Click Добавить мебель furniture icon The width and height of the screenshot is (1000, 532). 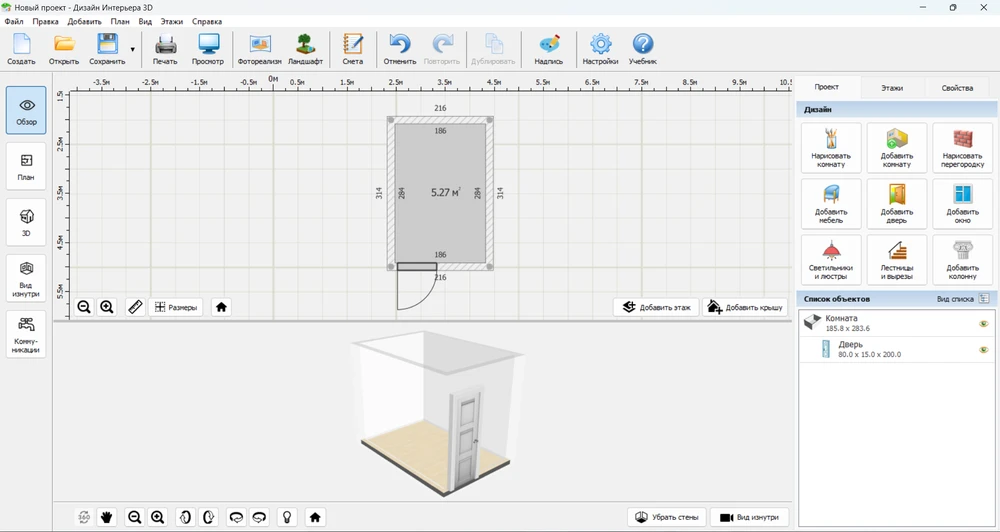(831, 203)
